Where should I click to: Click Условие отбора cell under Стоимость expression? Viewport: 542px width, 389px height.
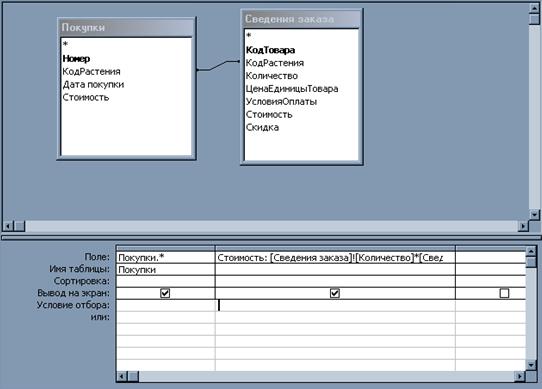[x=335, y=305]
